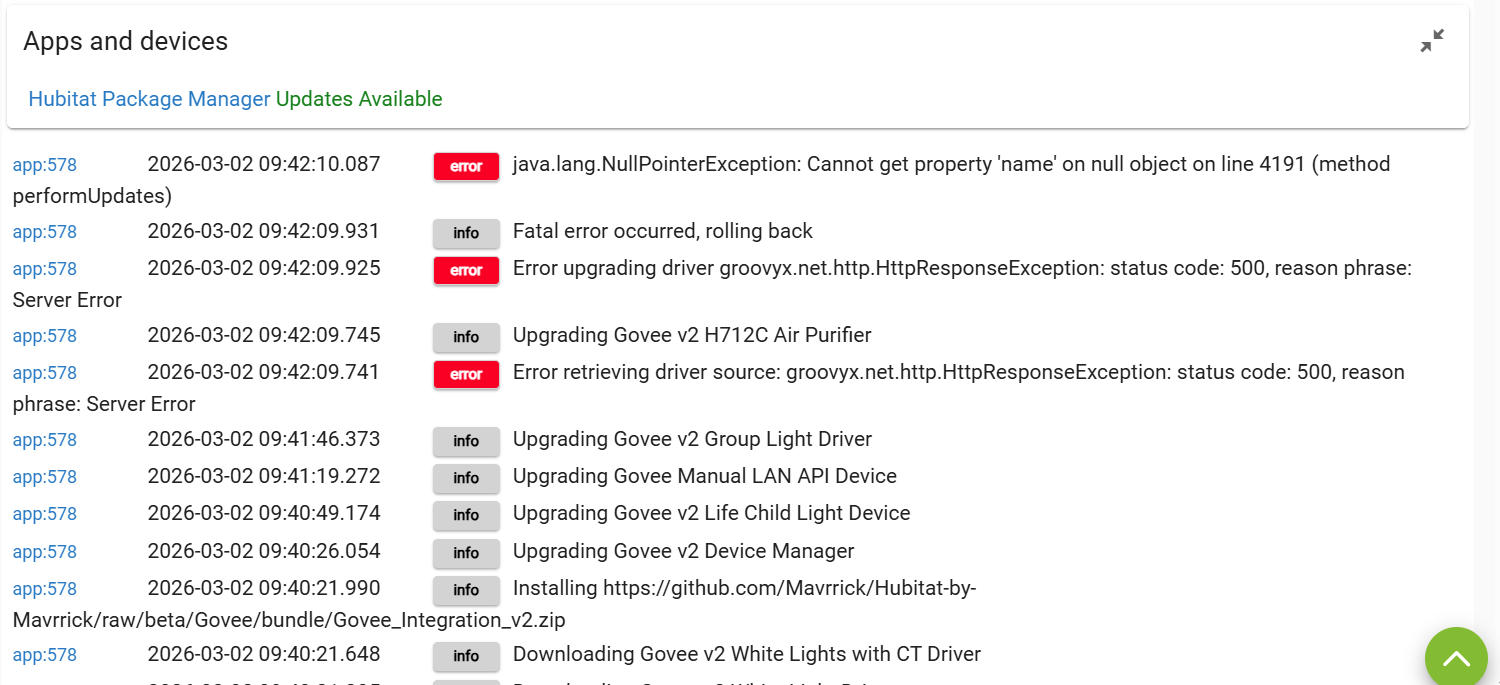Click info badge for H712C Air Purifier
1500x685 pixels.
(466, 337)
